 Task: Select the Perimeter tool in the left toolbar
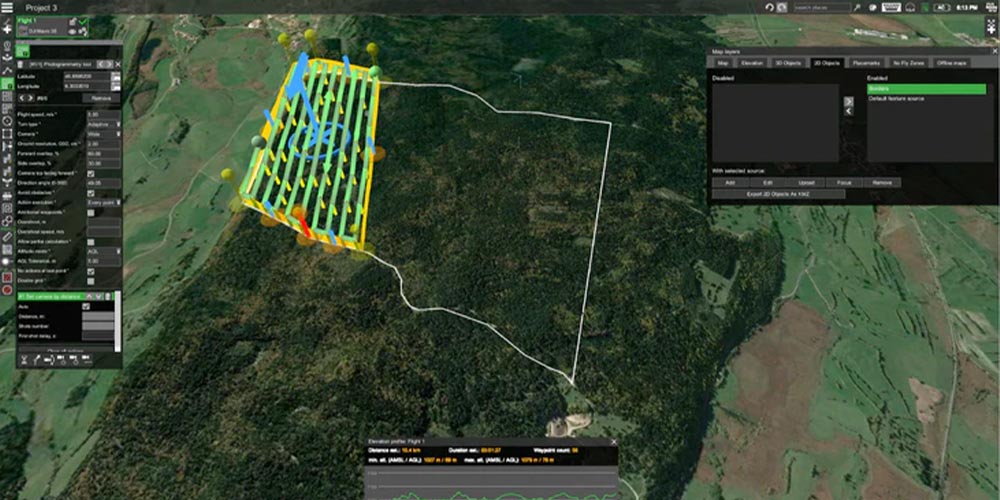7,133
